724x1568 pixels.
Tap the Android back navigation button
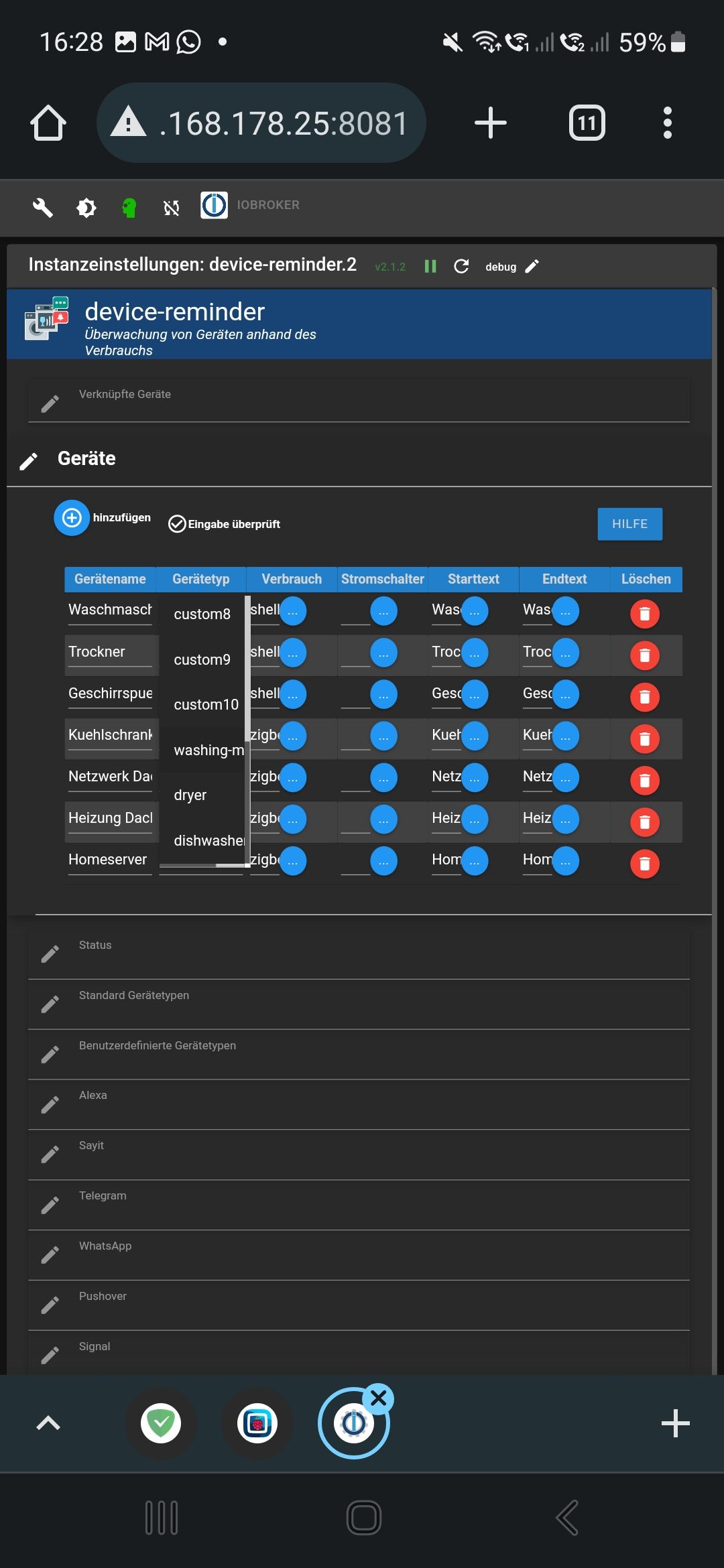click(567, 1517)
